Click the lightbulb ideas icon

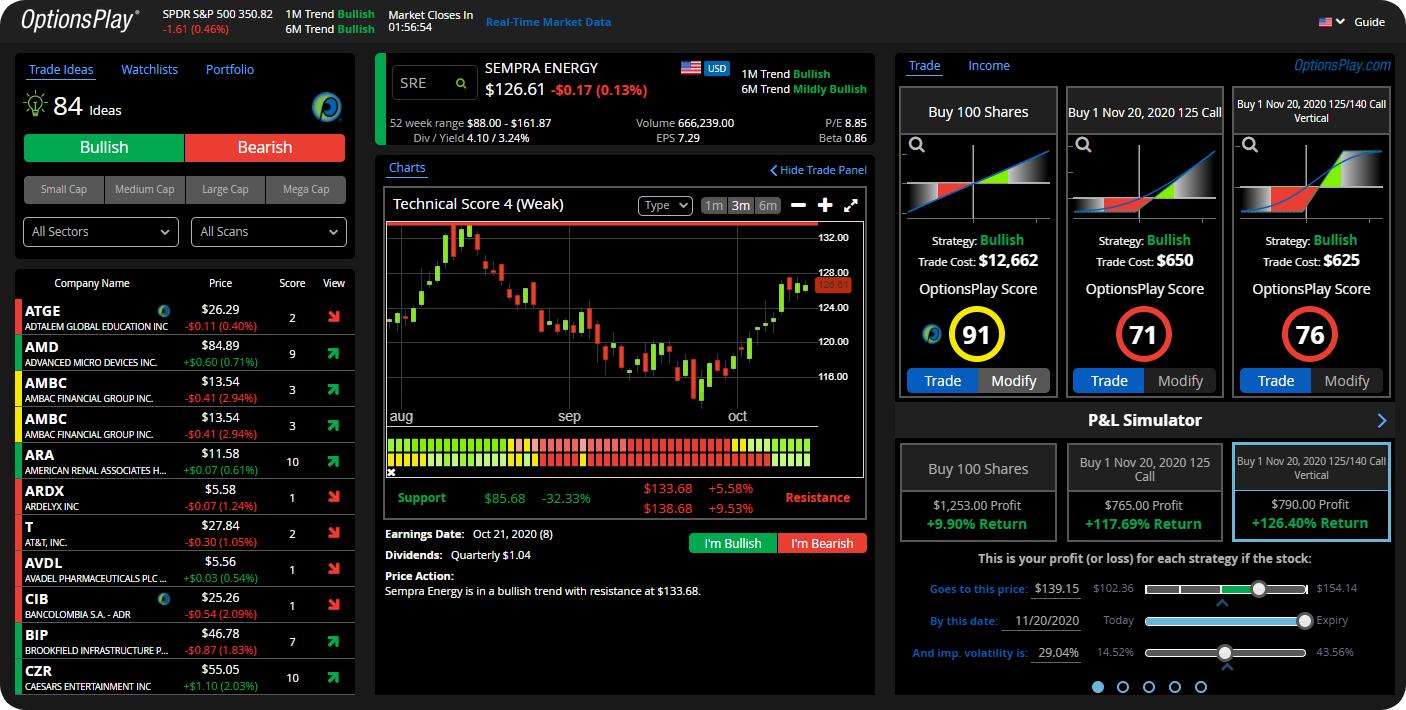(35, 105)
